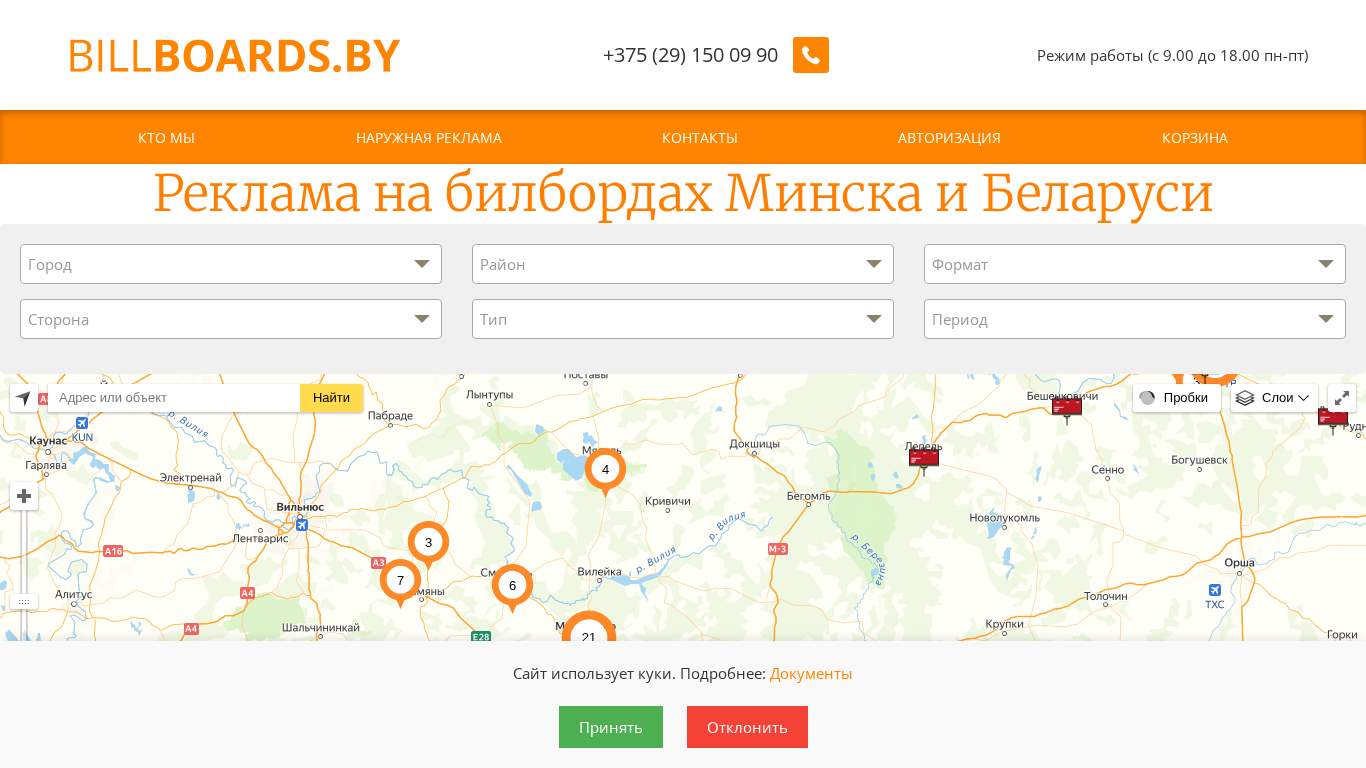The height and width of the screenshot is (768, 1366).
Task: Open the АВТОРИЗАЦИЯ menu item
Action: click(949, 138)
